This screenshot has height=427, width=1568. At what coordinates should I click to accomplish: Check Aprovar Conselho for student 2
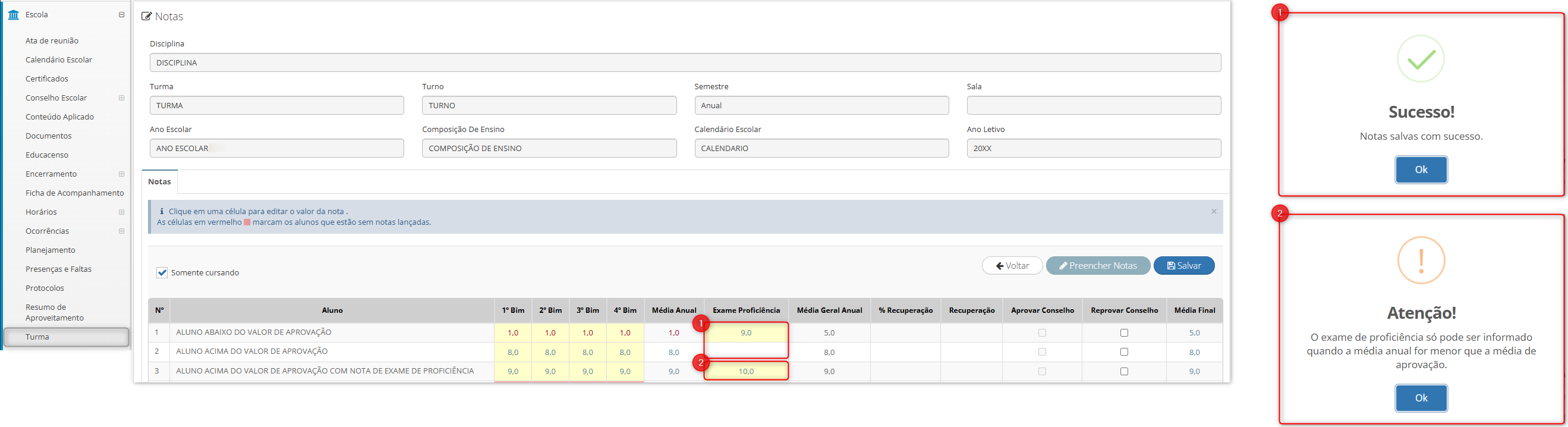click(1042, 352)
